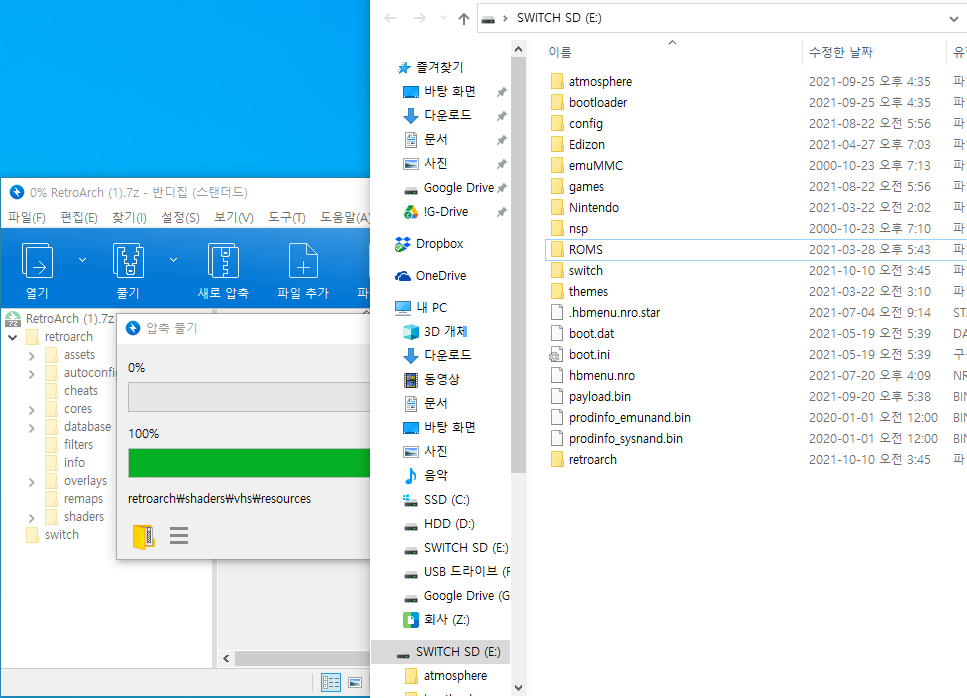Open the 편집(E) menu in Bandizip
The width and height of the screenshot is (967, 698).
coord(79,218)
